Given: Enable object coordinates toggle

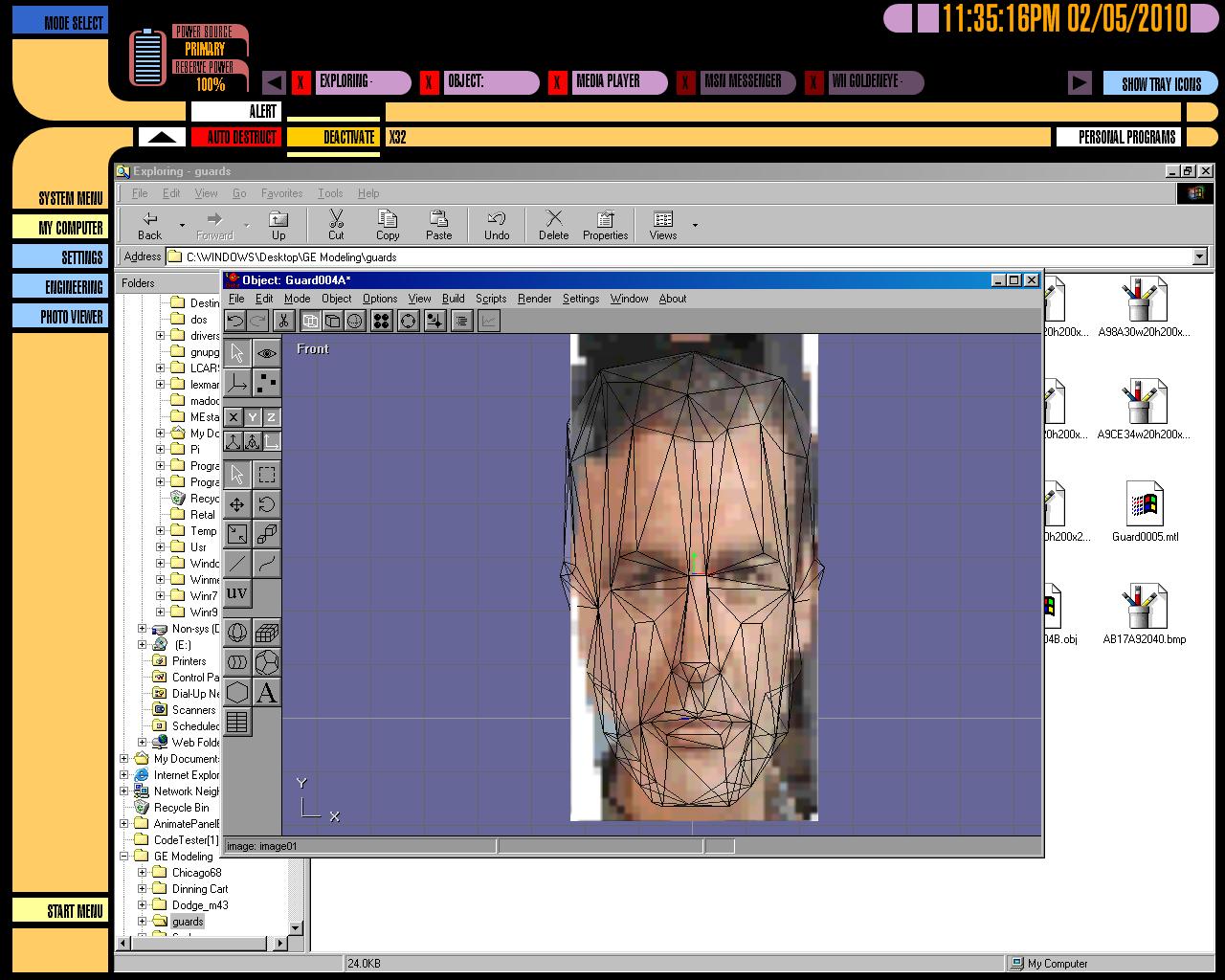Looking at the screenshot, I should pyautogui.click(x=253, y=441).
